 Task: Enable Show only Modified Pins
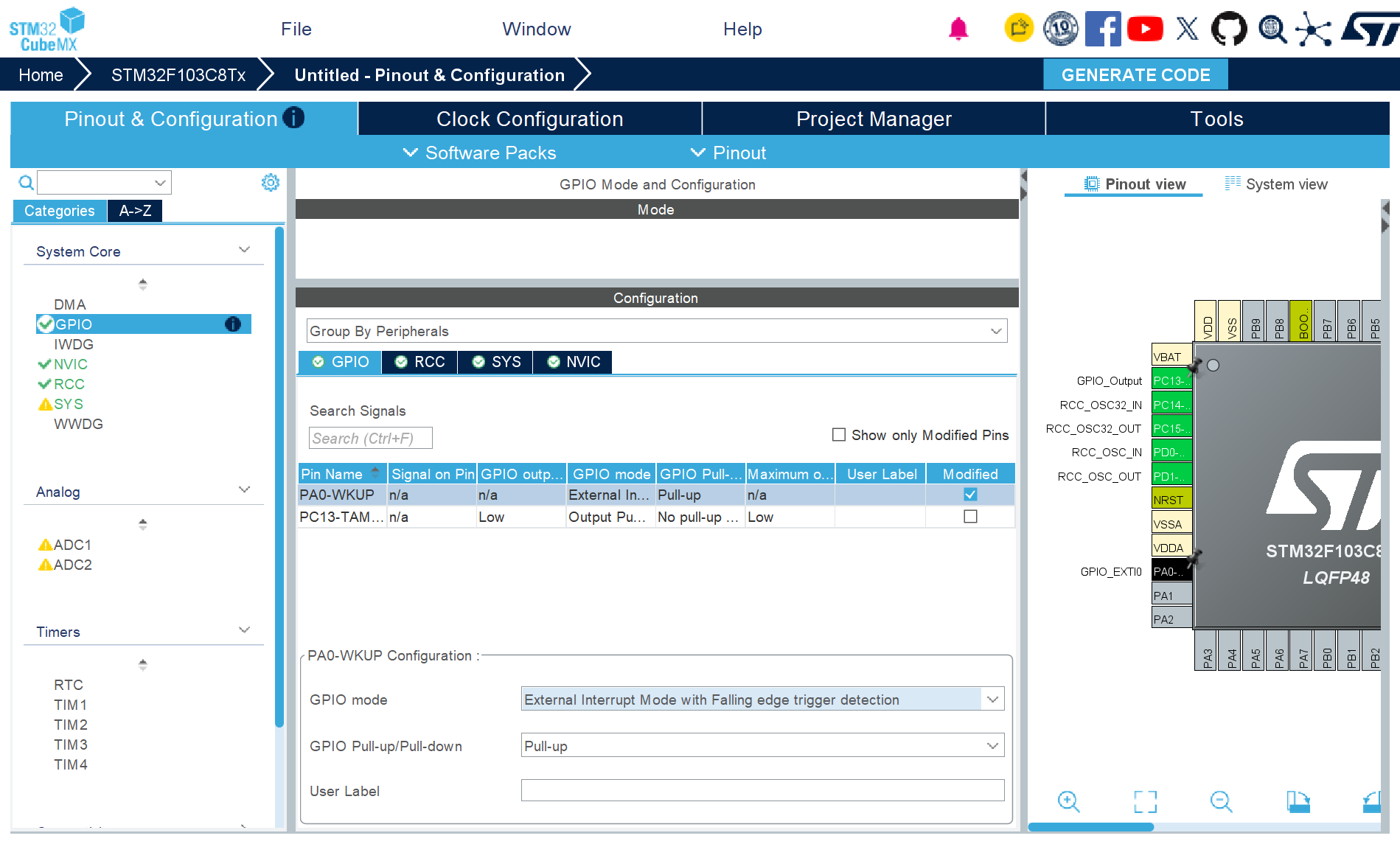pyautogui.click(x=839, y=435)
